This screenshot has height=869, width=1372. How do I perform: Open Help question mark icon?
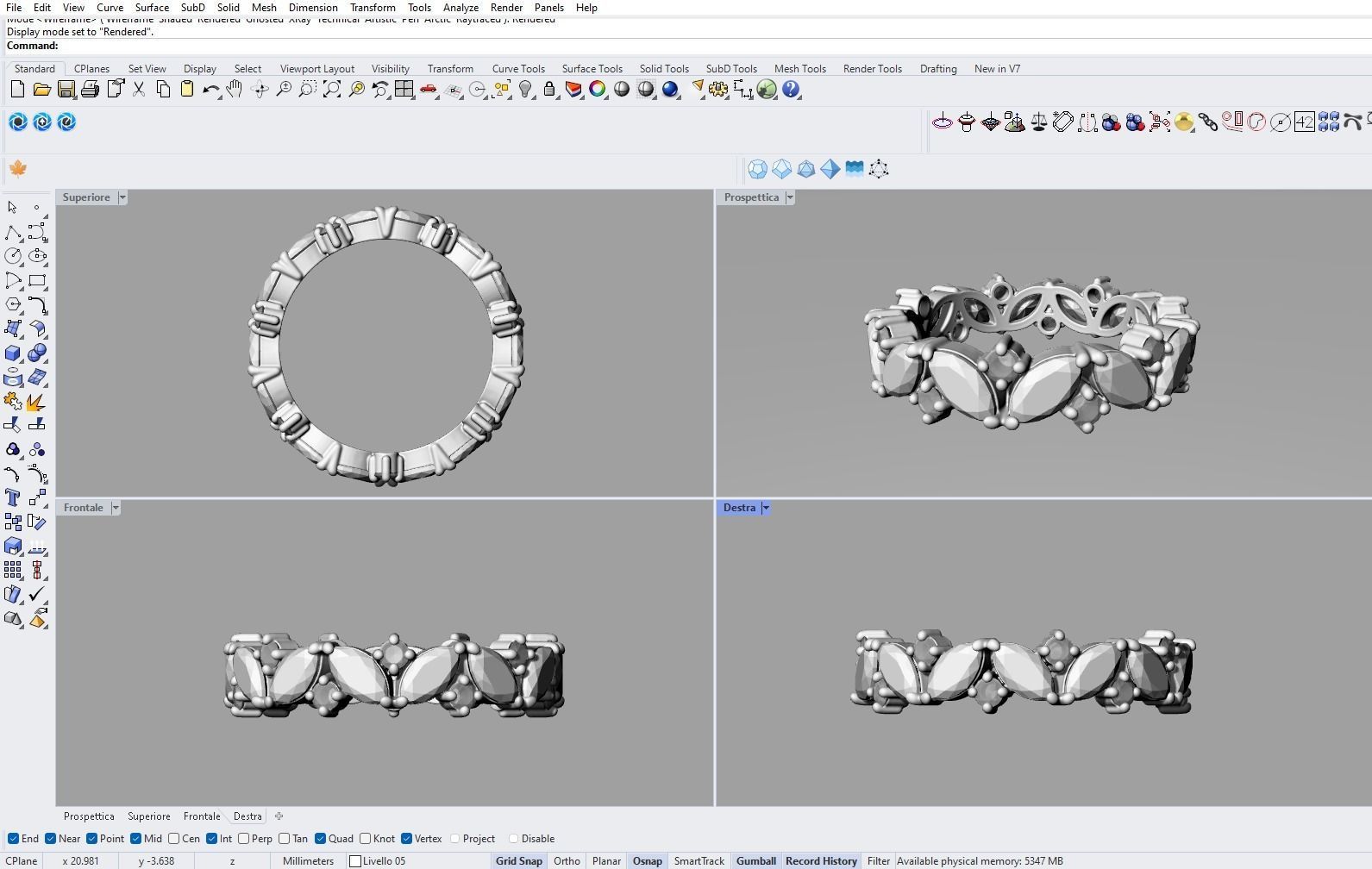click(x=791, y=90)
